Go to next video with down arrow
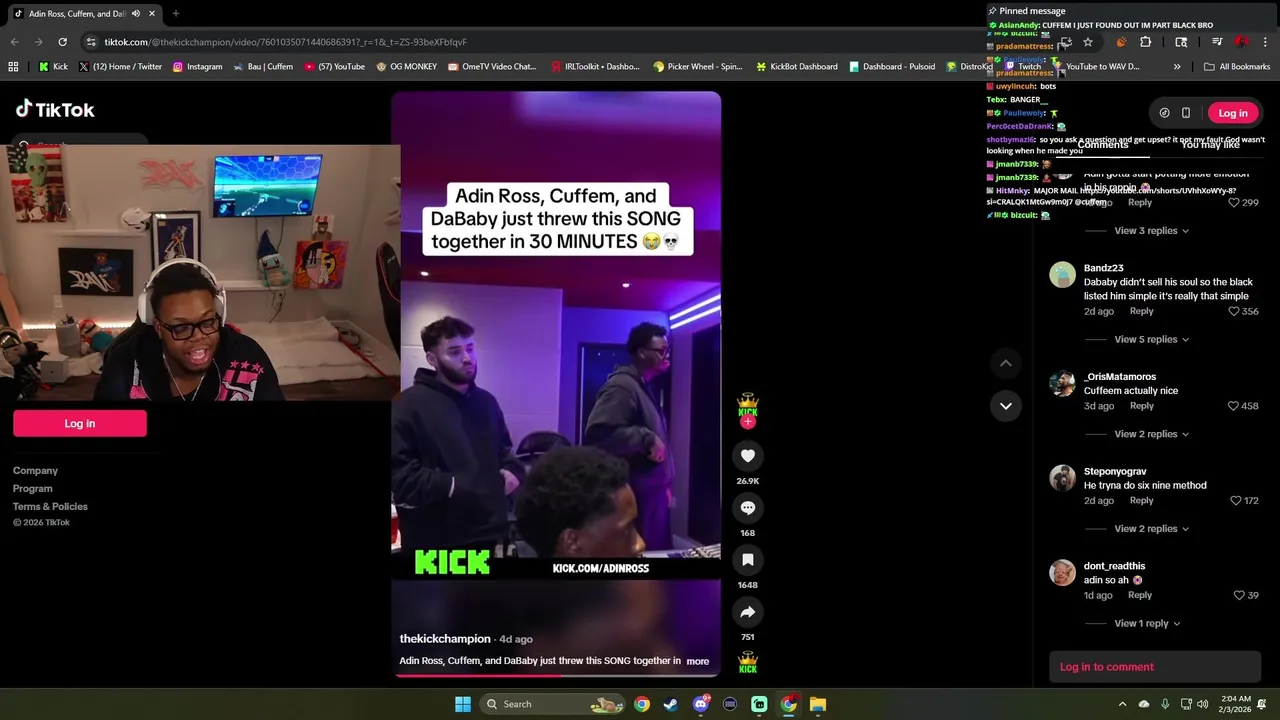Screen dimensions: 1280x720 coord(1005,406)
